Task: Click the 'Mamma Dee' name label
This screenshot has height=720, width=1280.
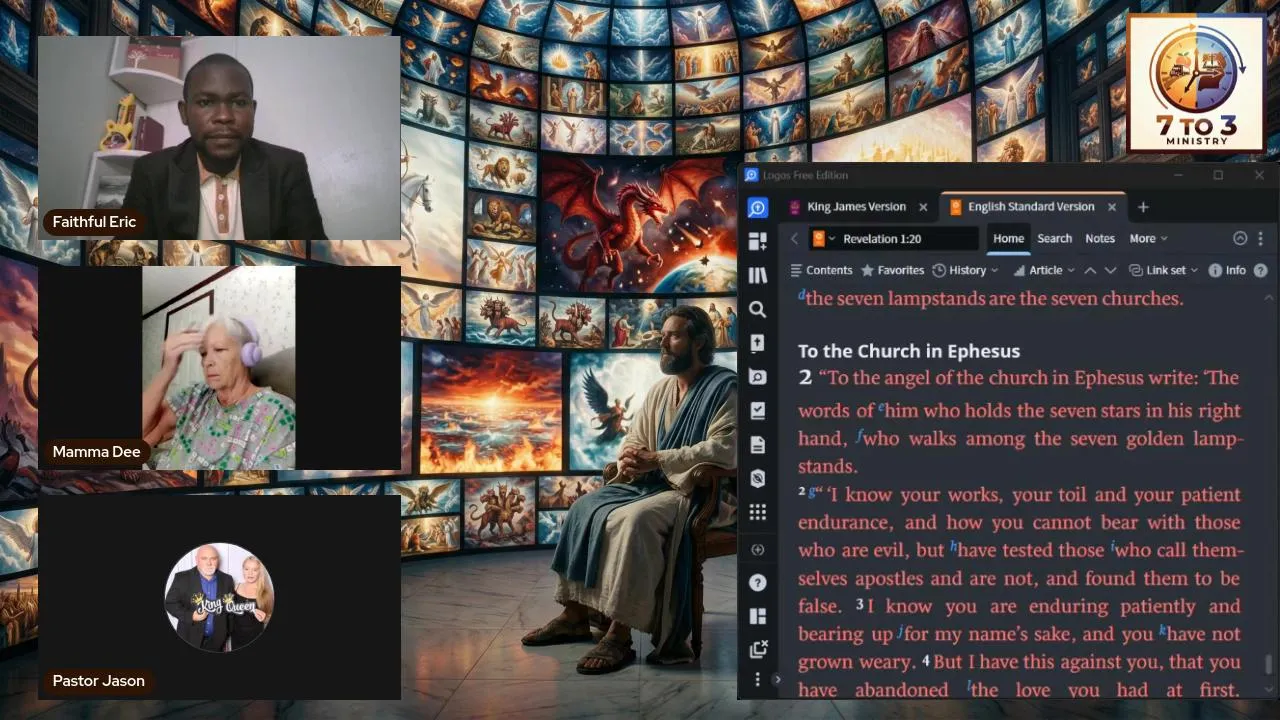Action: (96, 452)
